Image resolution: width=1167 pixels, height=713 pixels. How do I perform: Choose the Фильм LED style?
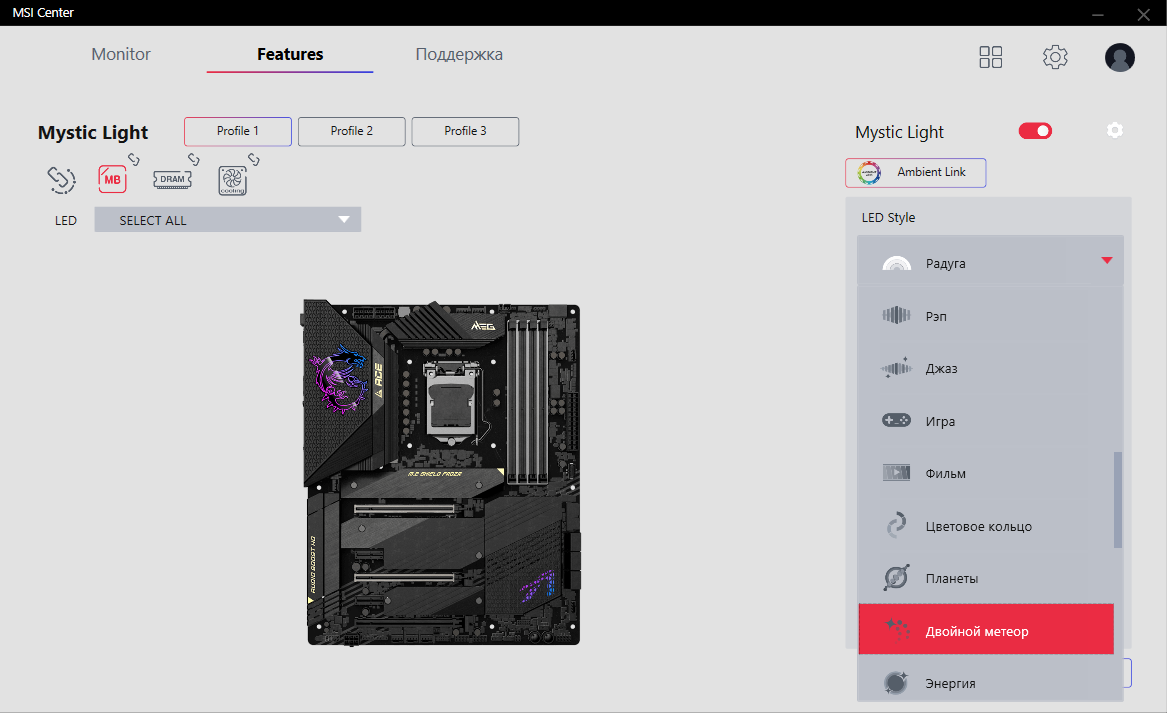[985, 473]
